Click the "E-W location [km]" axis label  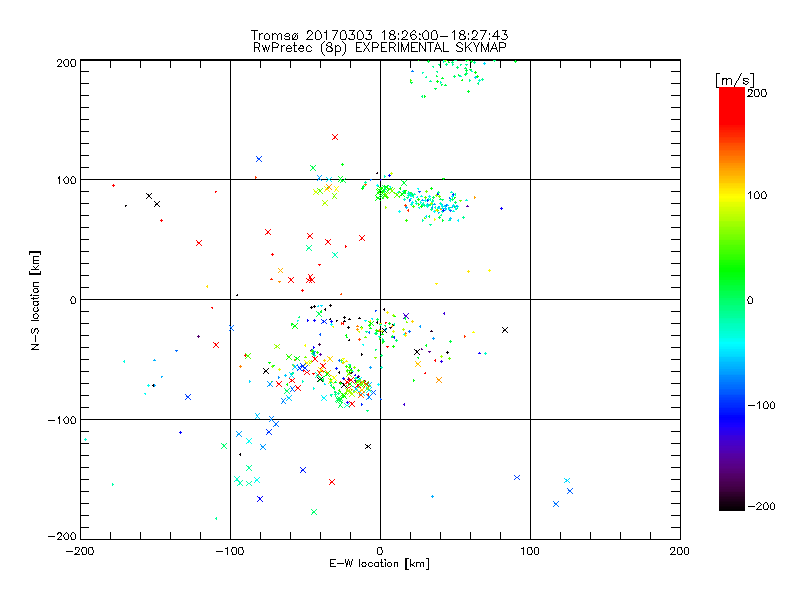(380, 563)
